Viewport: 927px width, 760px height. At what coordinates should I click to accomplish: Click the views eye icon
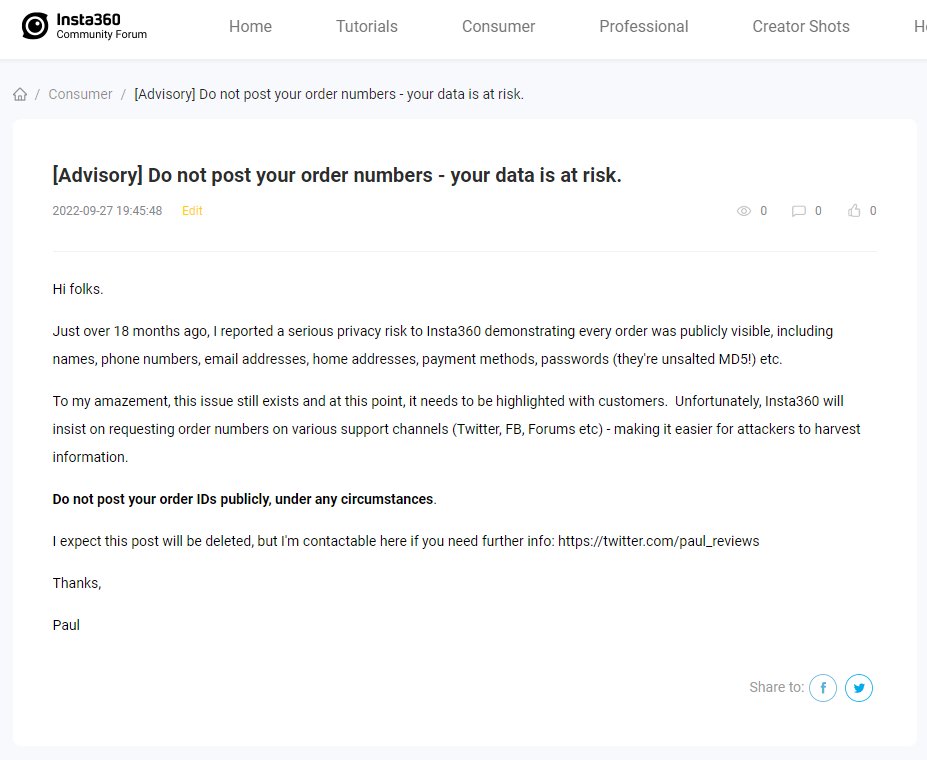pos(744,211)
